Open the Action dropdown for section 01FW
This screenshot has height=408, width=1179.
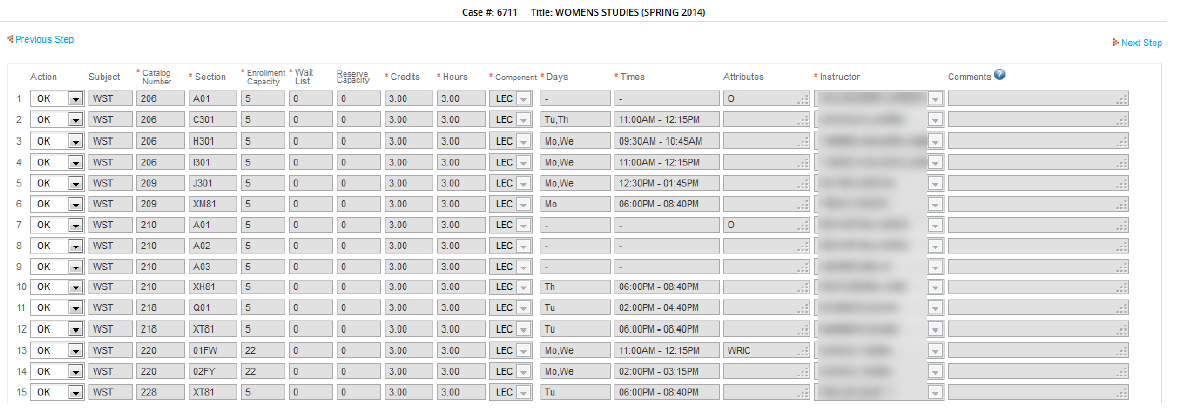[75, 351]
